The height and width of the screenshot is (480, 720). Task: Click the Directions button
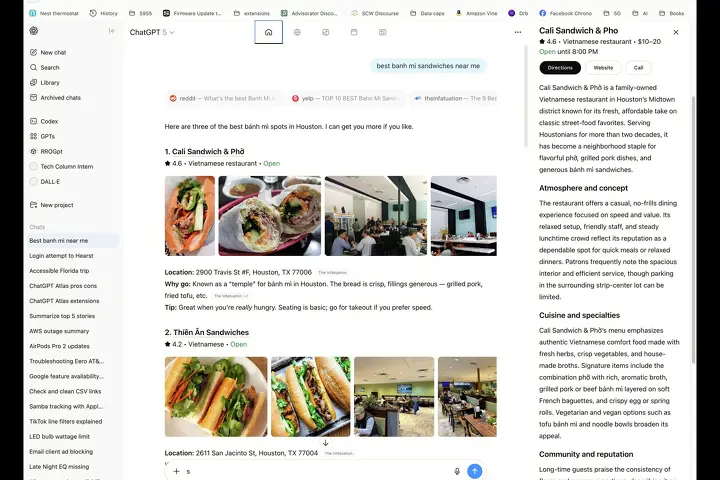point(560,68)
